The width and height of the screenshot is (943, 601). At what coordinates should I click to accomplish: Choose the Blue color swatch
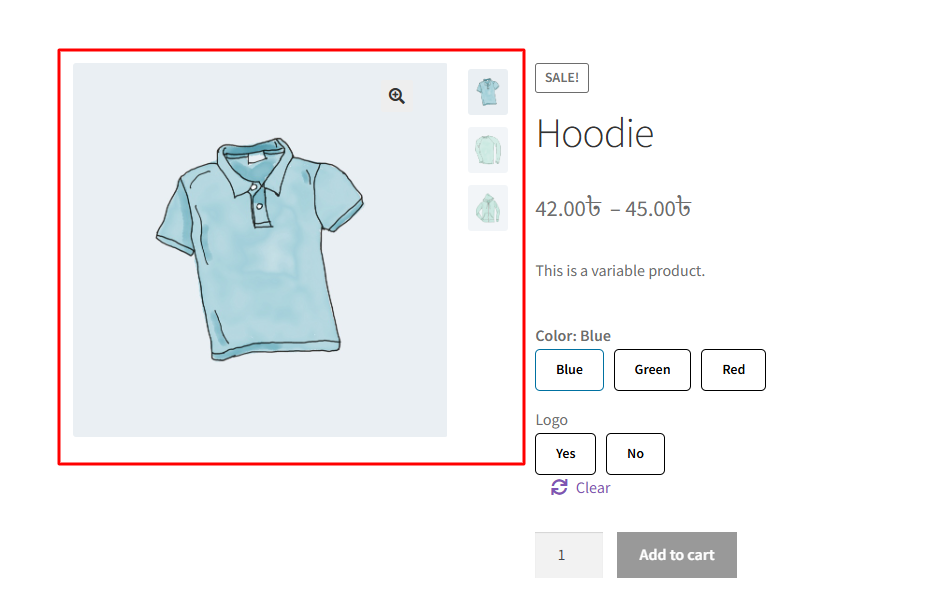(570, 370)
